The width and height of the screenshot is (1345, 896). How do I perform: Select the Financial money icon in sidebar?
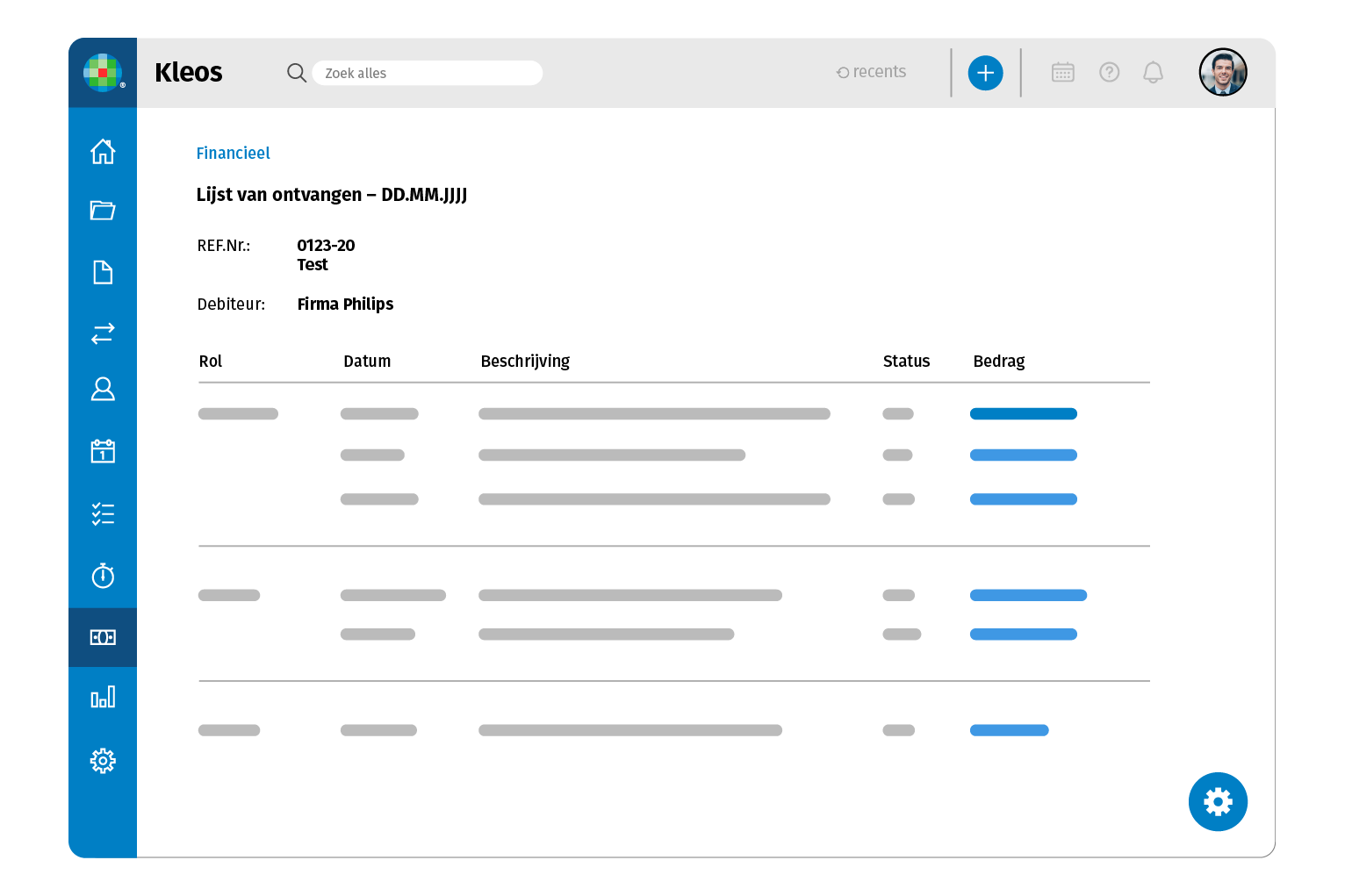tap(103, 637)
